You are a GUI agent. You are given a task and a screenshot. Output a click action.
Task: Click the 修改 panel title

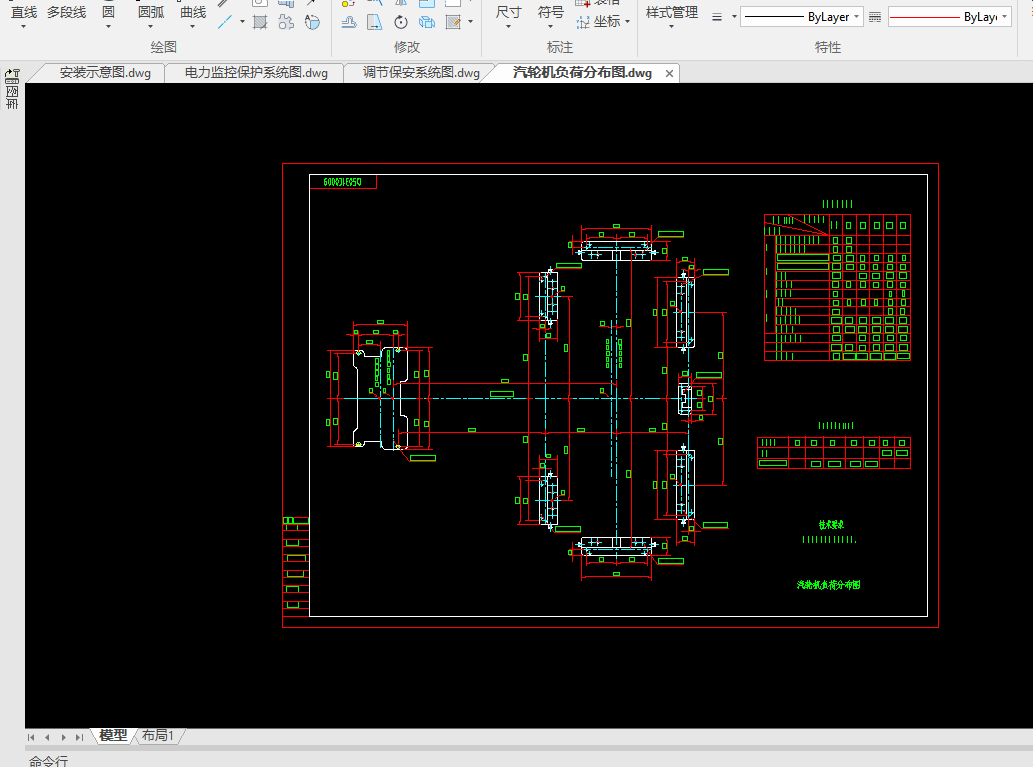406,47
